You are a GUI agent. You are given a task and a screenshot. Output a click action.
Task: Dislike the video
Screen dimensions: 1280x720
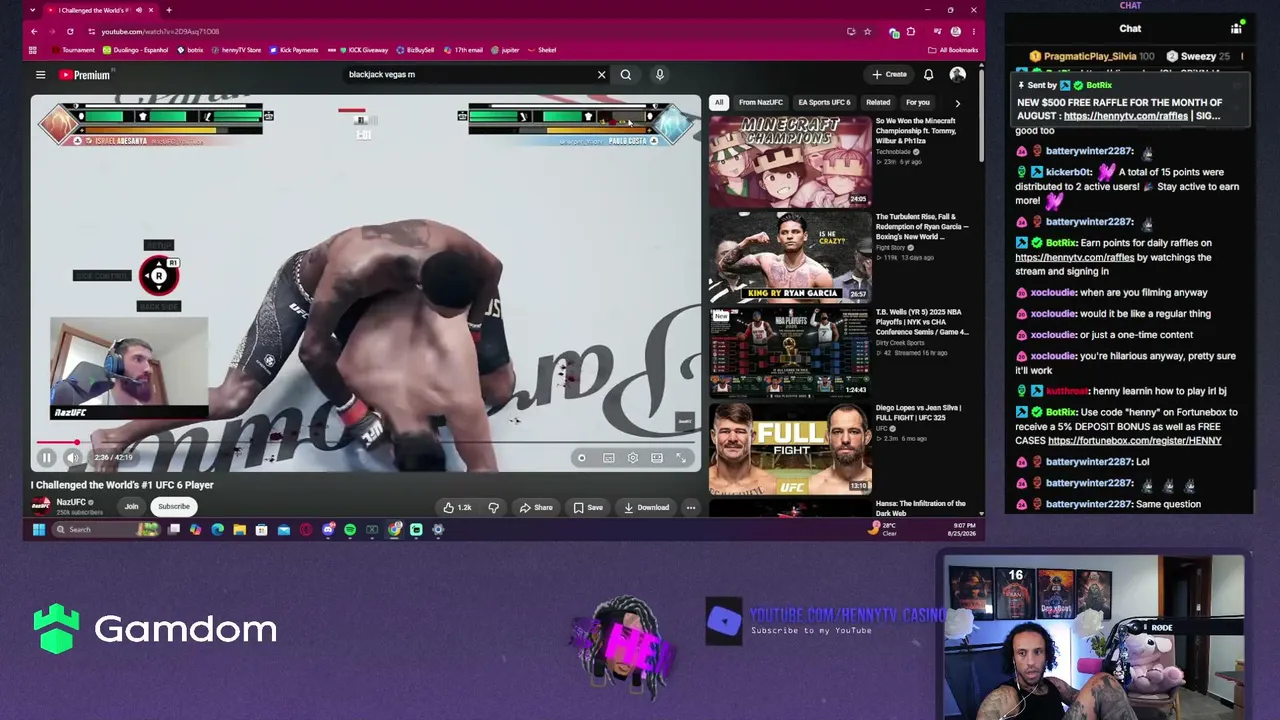(493, 507)
